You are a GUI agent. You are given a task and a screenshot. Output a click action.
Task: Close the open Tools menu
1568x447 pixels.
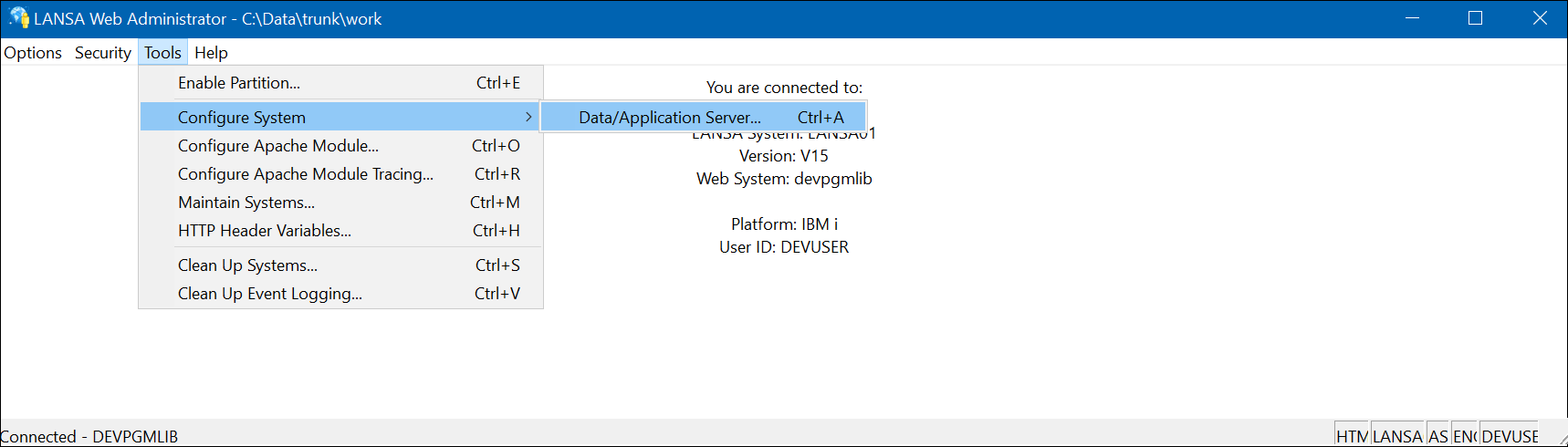coord(162,53)
